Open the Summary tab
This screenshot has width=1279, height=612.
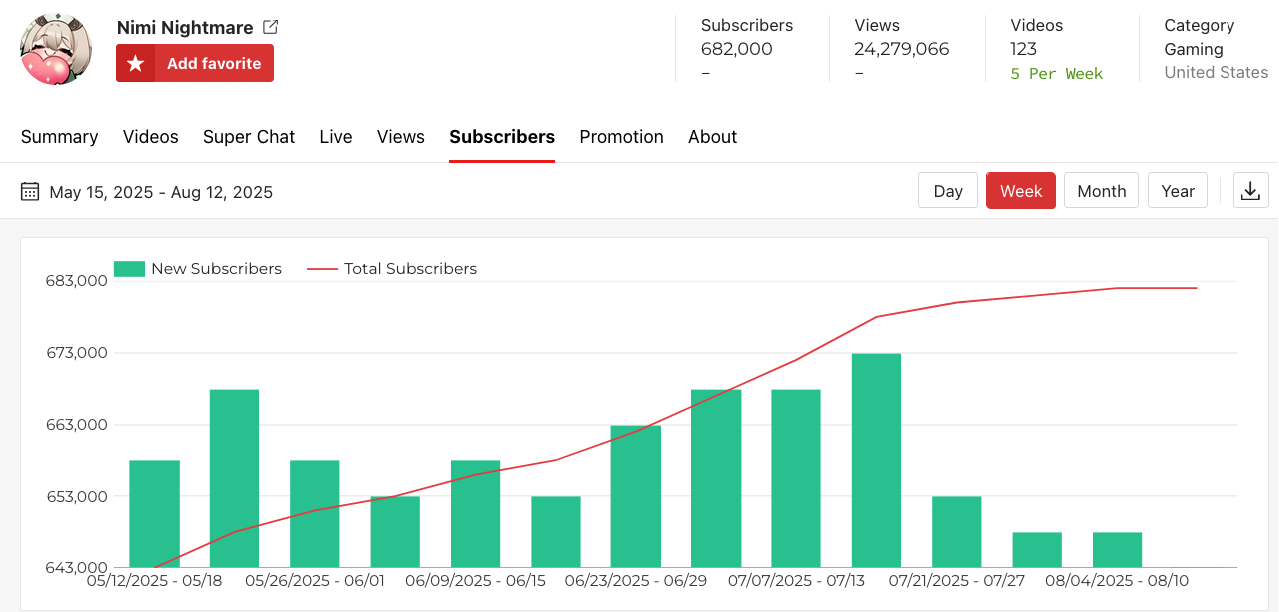pyautogui.click(x=60, y=137)
